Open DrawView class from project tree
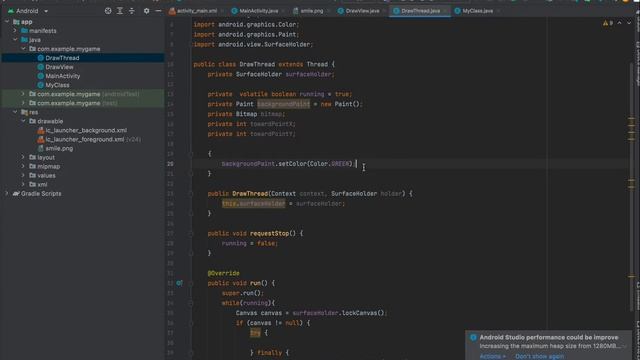640x360 pixels. (x=59, y=67)
